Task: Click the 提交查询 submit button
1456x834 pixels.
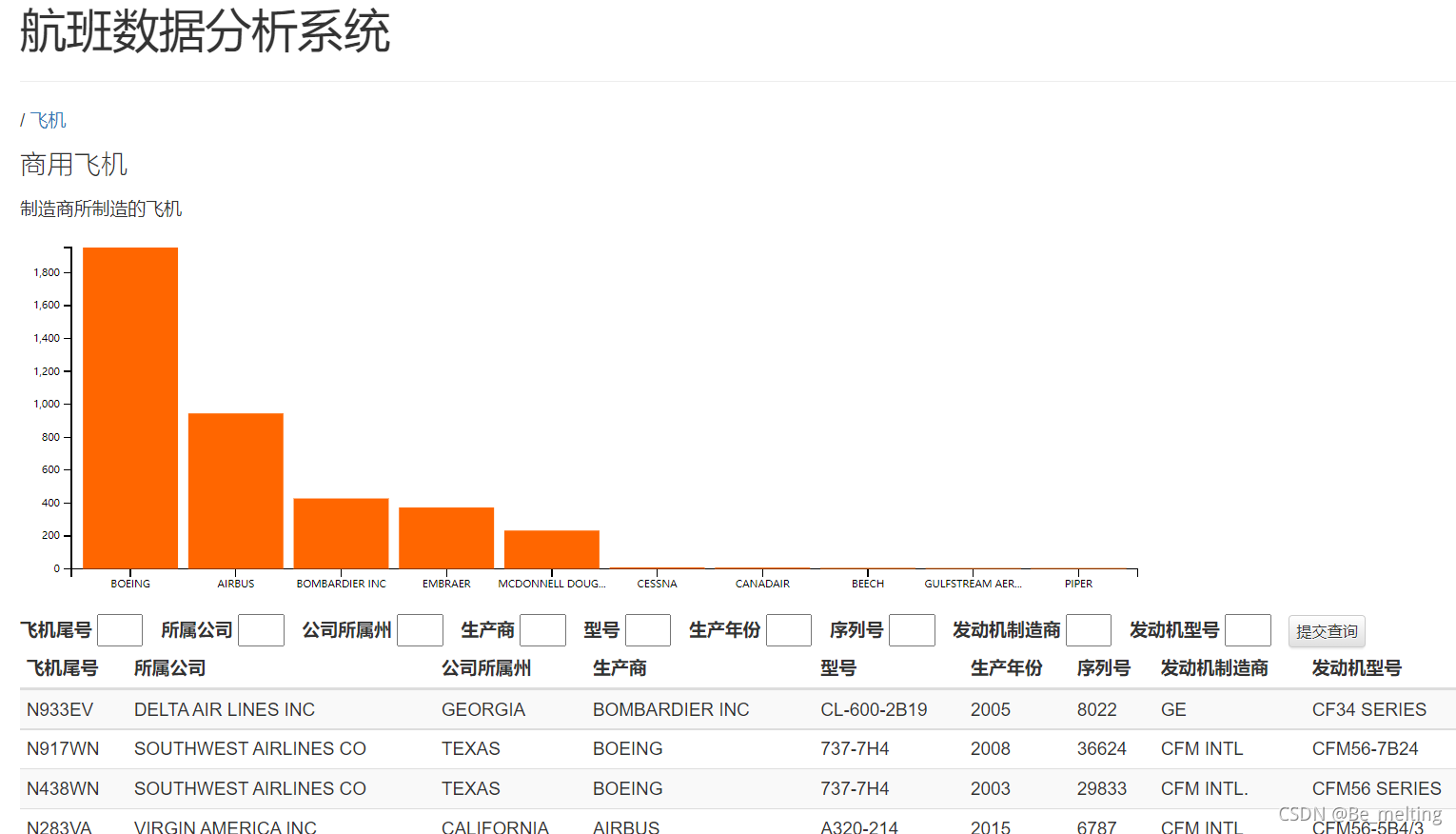Action: click(1327, 631)
